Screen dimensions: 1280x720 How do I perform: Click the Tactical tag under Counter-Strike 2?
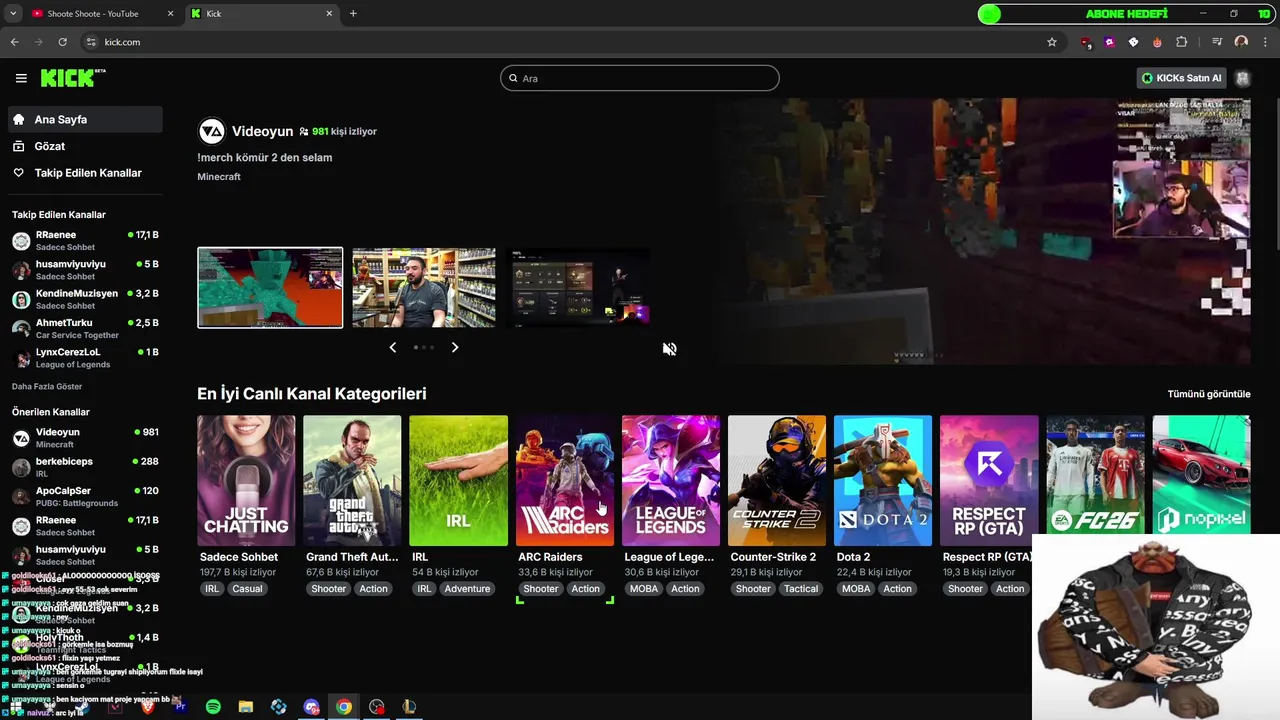(801, 589)
